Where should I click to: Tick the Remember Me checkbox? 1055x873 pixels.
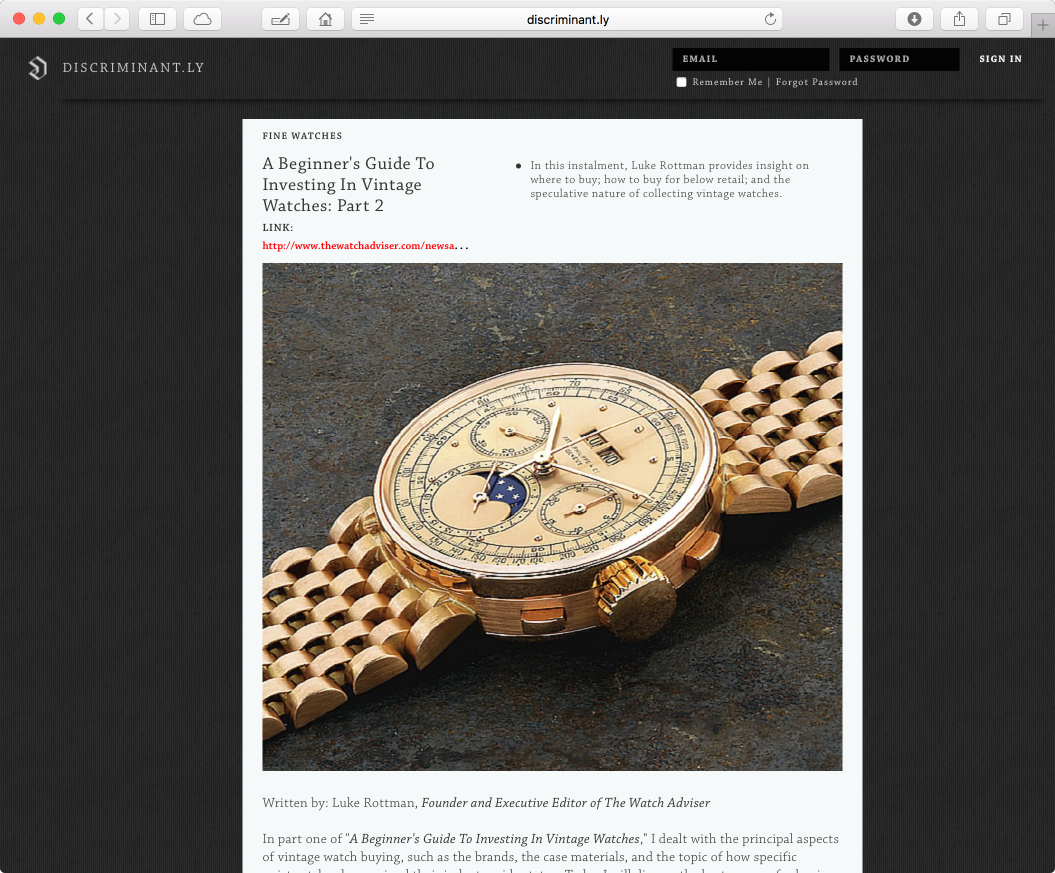click(x=682, y=82)
